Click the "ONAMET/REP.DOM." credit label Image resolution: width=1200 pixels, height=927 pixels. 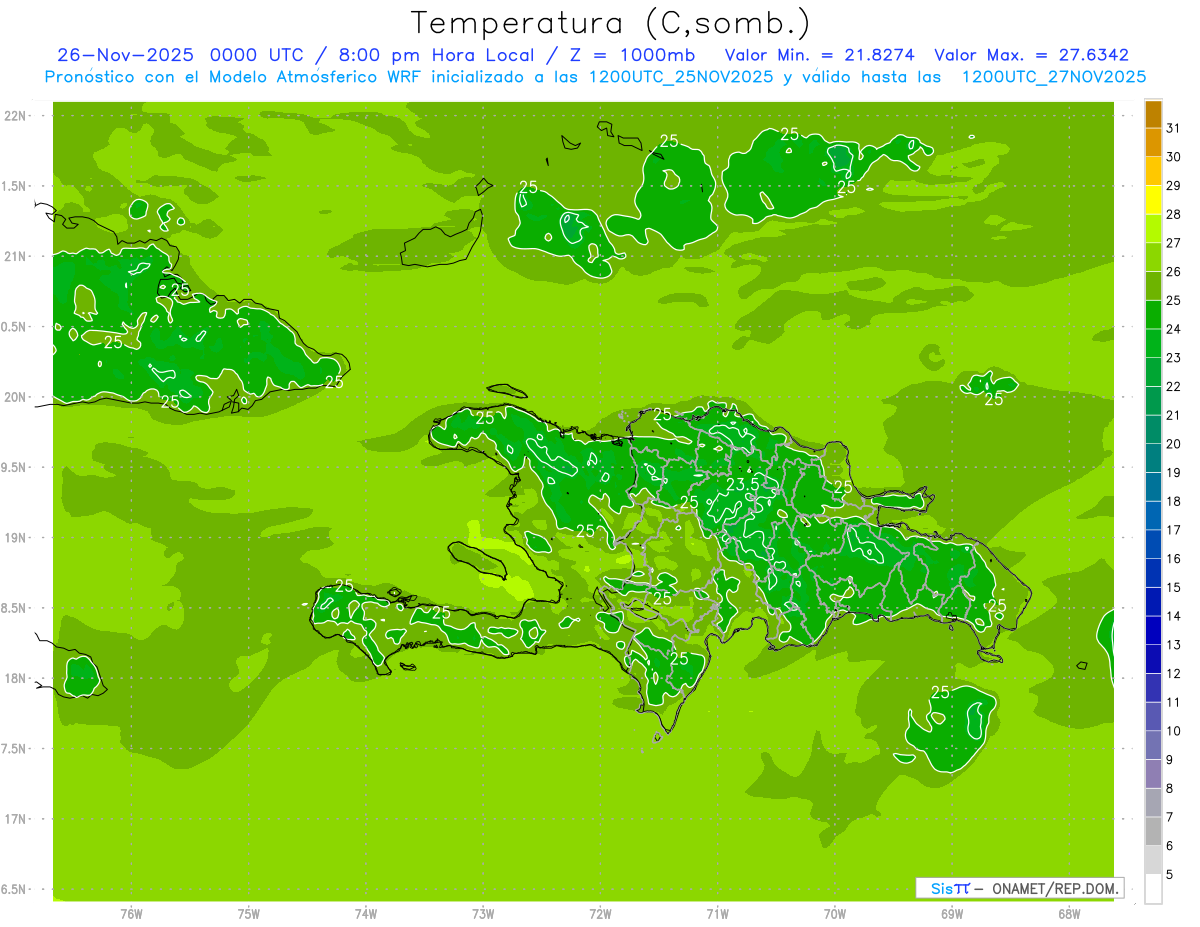coord(1055,888)
